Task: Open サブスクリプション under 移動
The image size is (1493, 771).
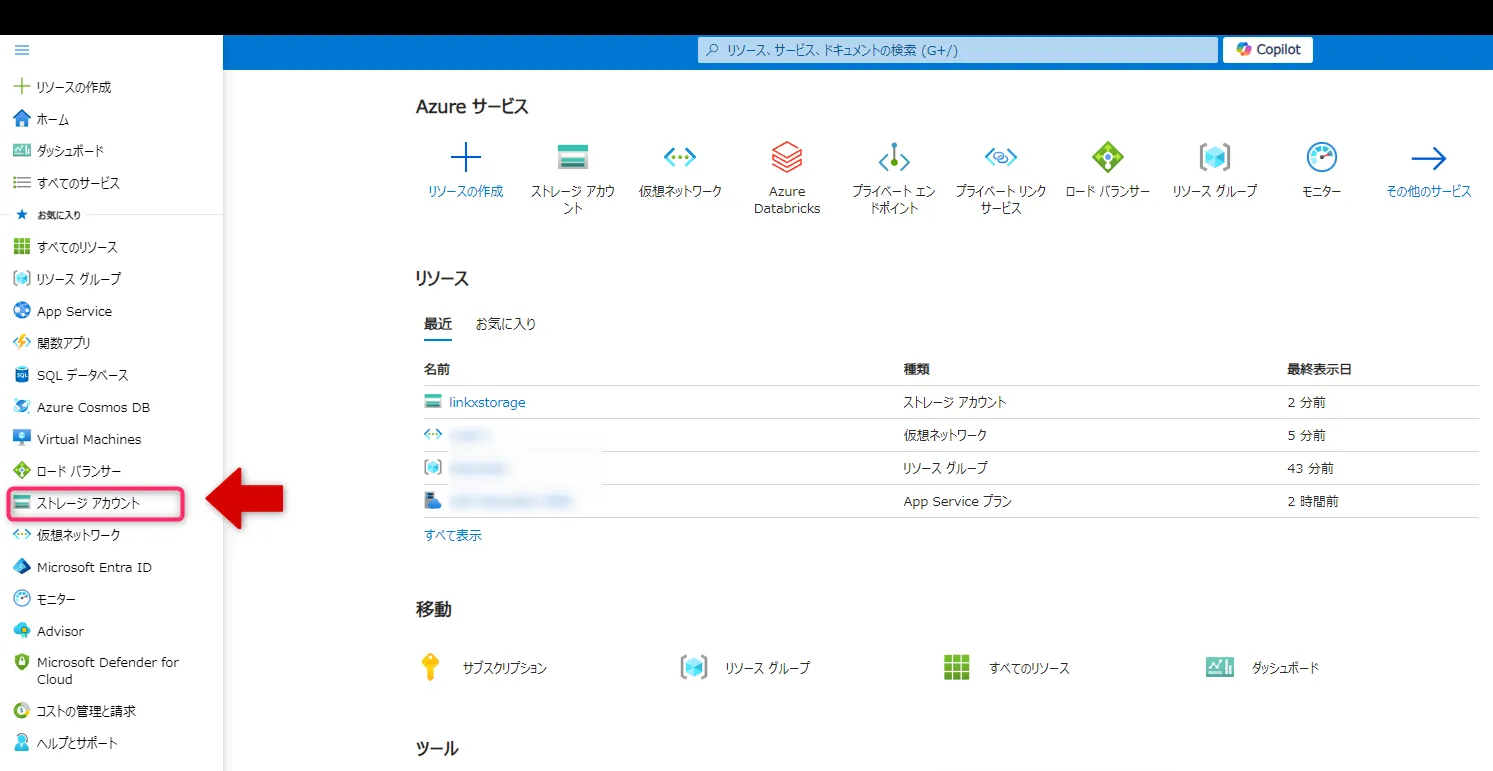Action: [485, 667]
